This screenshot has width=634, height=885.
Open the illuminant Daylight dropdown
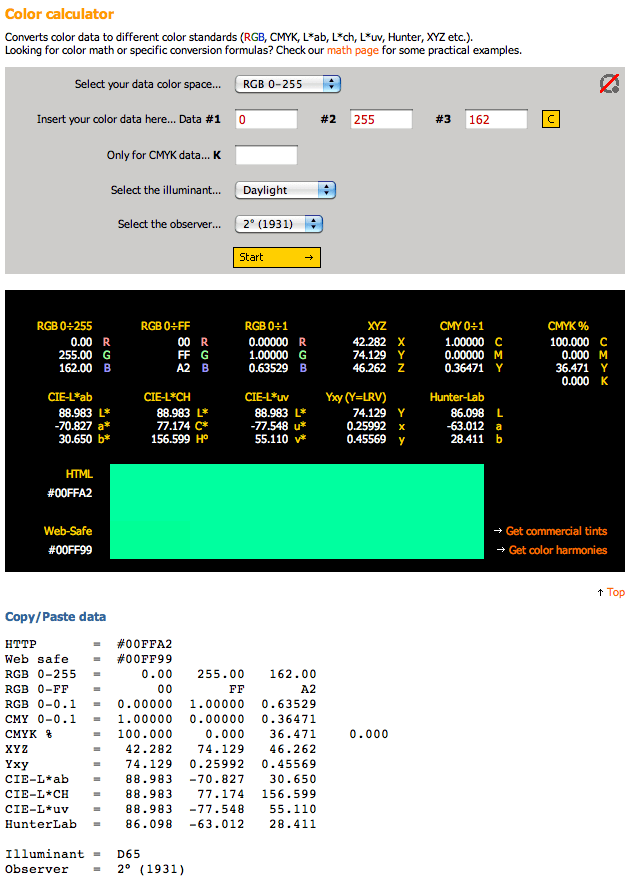(x=285, y=190)
